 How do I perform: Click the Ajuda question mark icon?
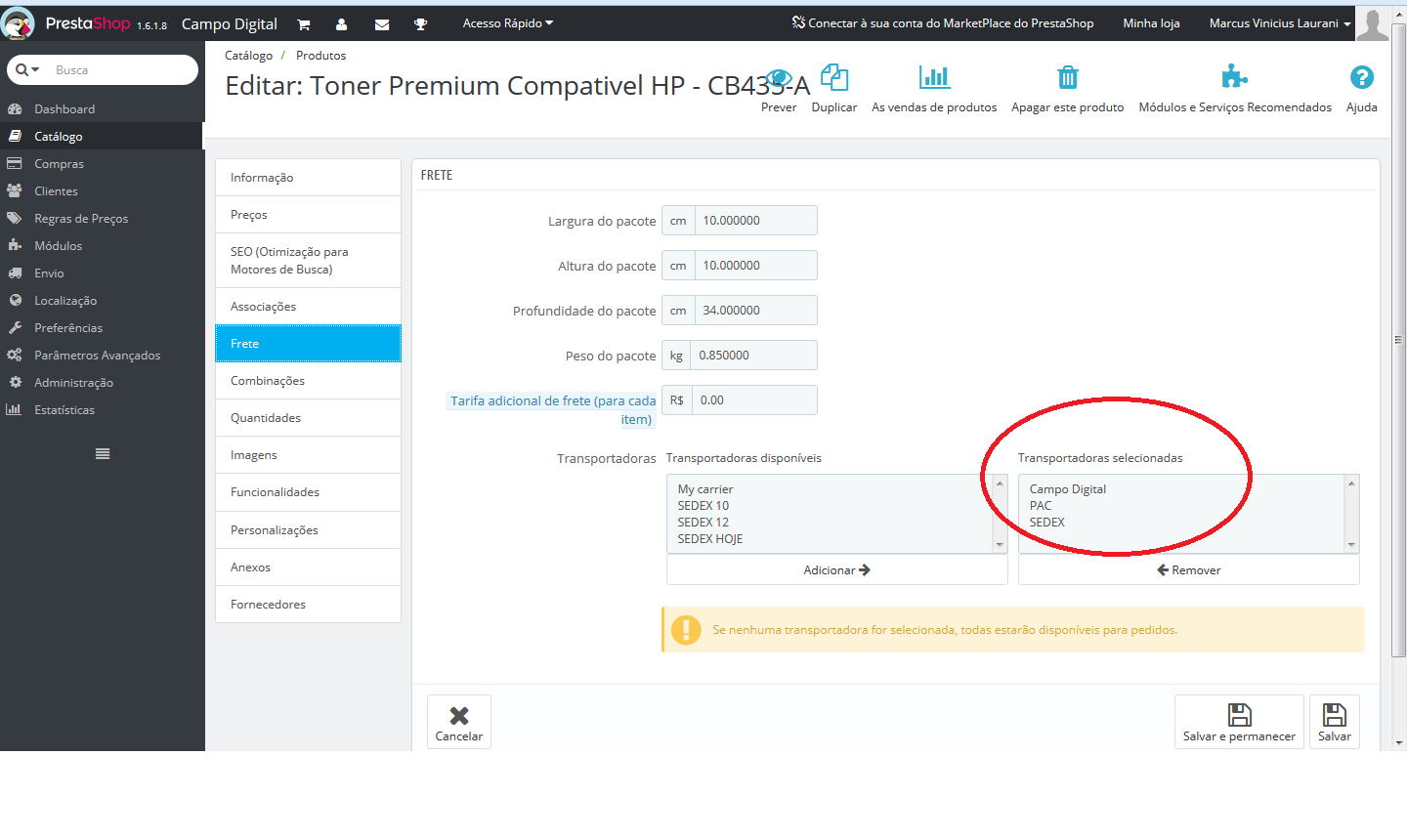[1362, 77]
